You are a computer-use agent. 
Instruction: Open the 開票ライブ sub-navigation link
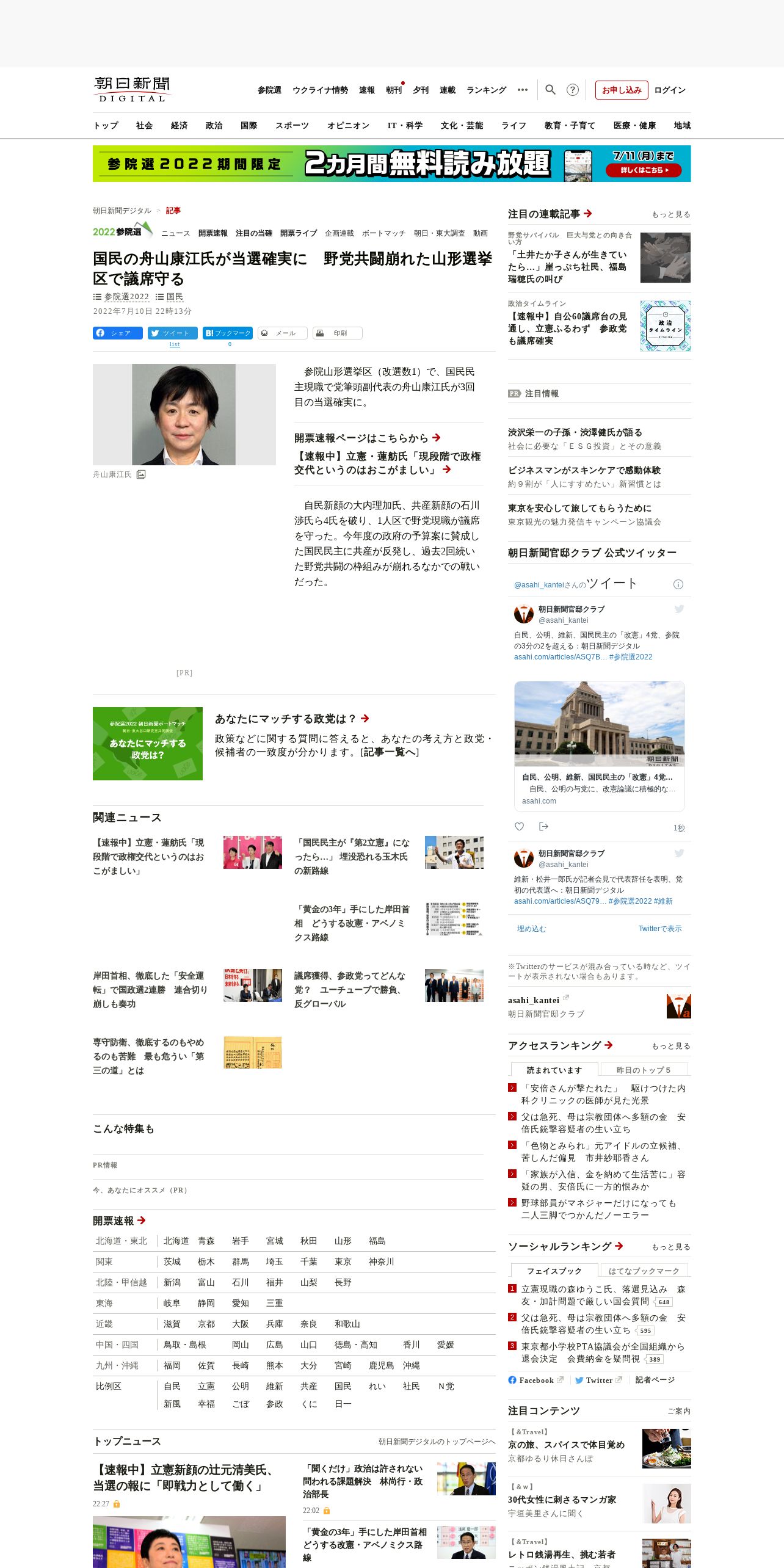299,233
